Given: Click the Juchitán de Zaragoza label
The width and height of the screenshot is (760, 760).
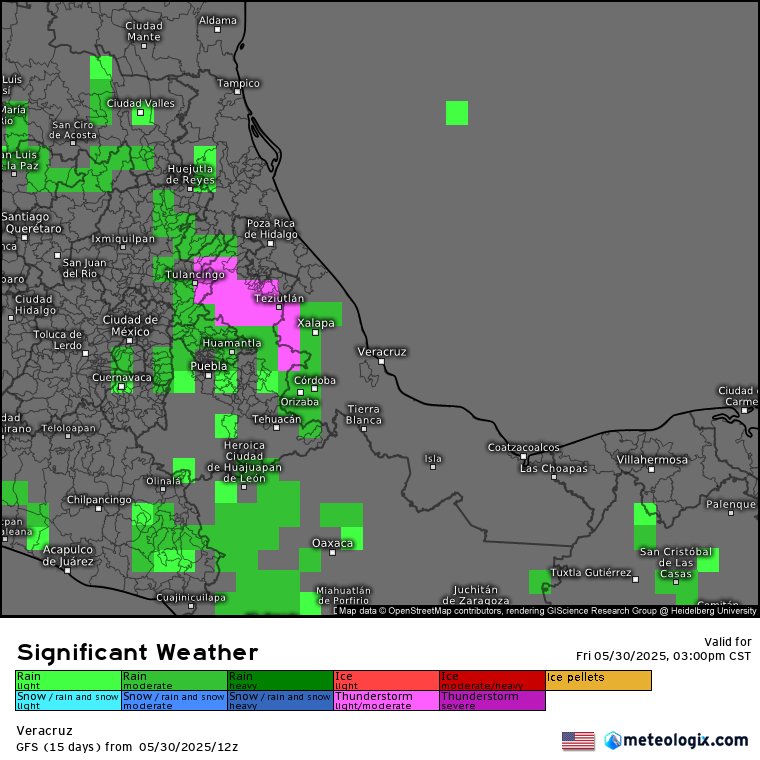Looking at the screenshot, I should click(475, 595).
